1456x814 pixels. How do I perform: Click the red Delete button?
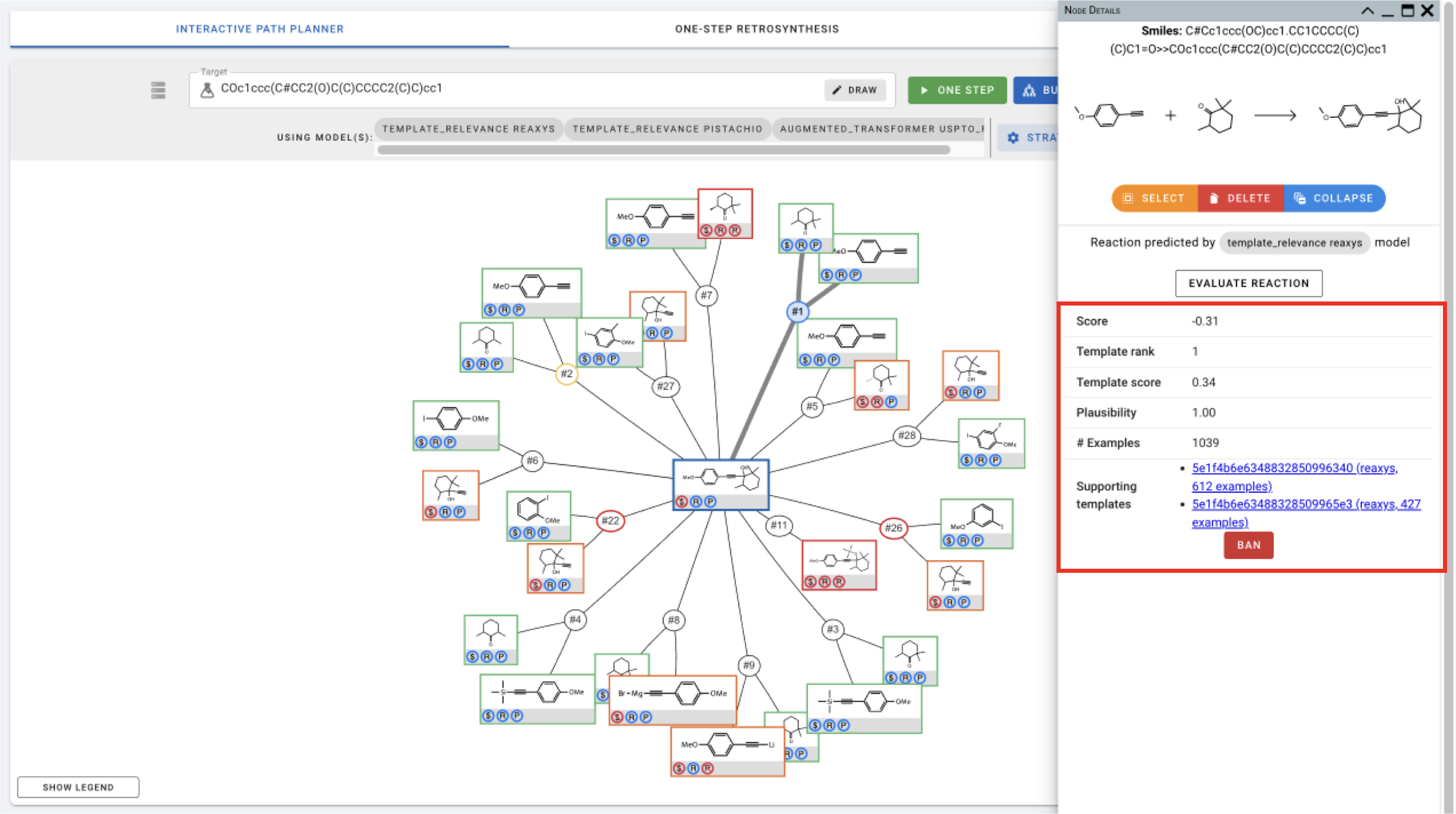click(x=1241, y=198)
